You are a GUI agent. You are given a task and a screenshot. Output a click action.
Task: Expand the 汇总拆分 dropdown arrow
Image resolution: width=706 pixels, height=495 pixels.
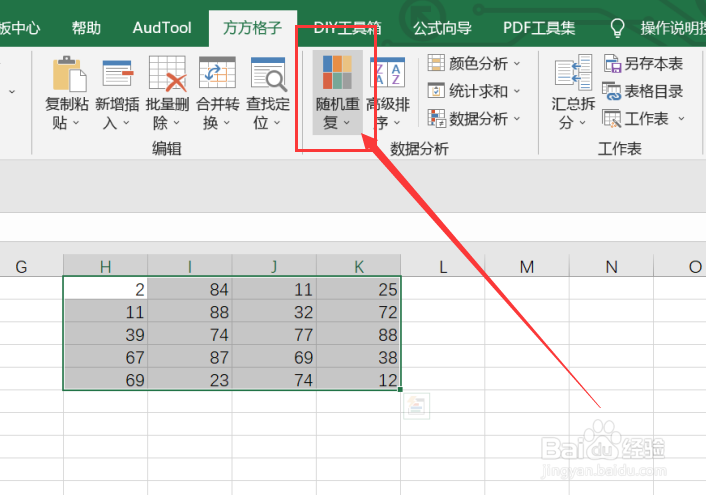(x=582, y=123)
